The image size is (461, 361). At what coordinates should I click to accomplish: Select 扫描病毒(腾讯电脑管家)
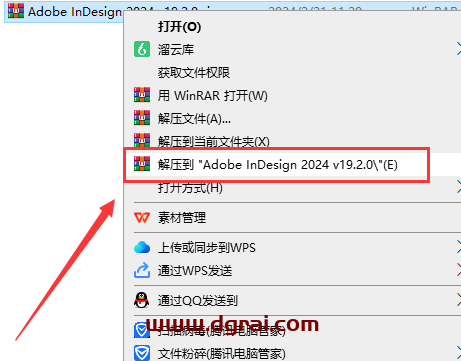point(222,330)
